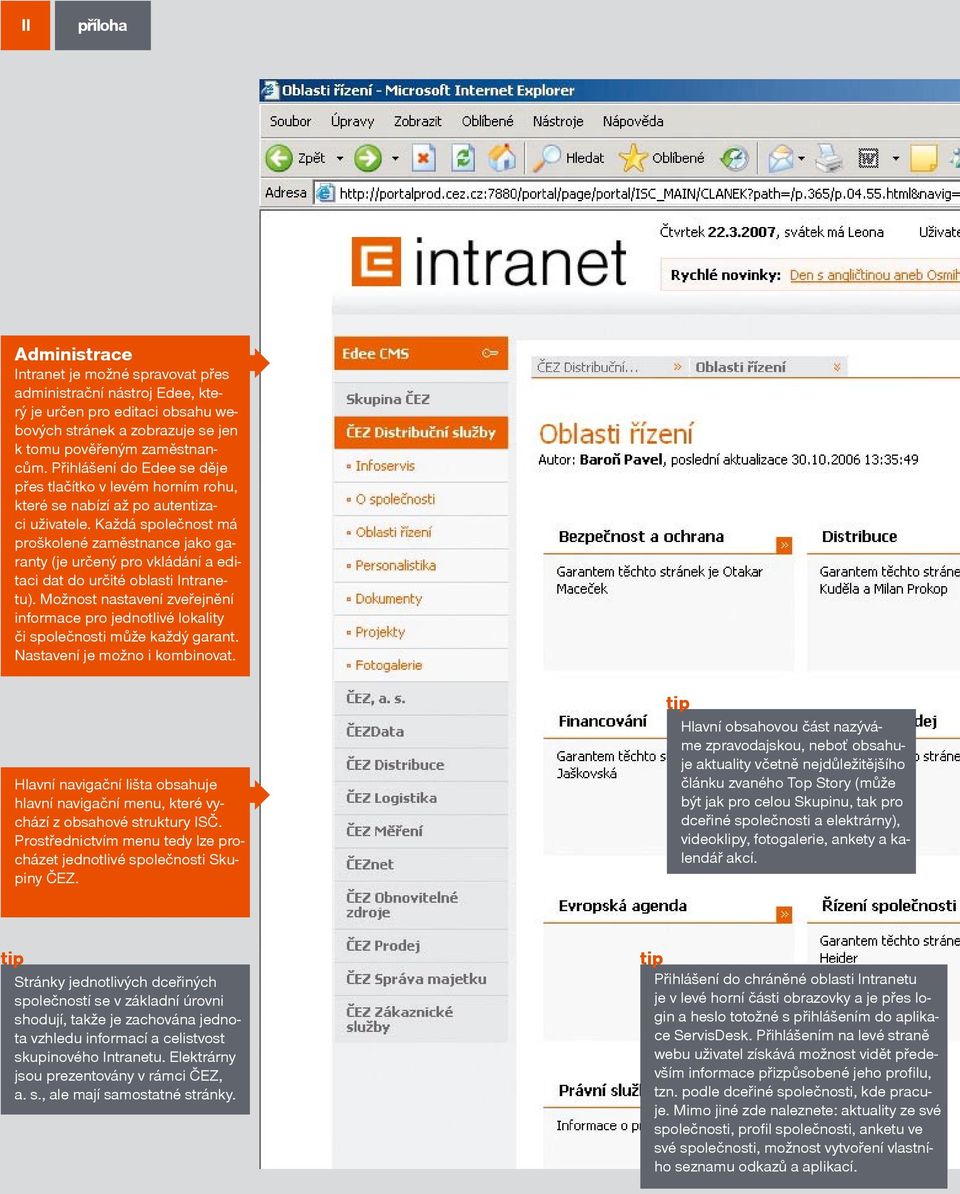Image resolution: width=960 pixels, height=1194 pixels.
Task: Expand Forward button history dropdown arrow
Action: (x=395, y=158)
